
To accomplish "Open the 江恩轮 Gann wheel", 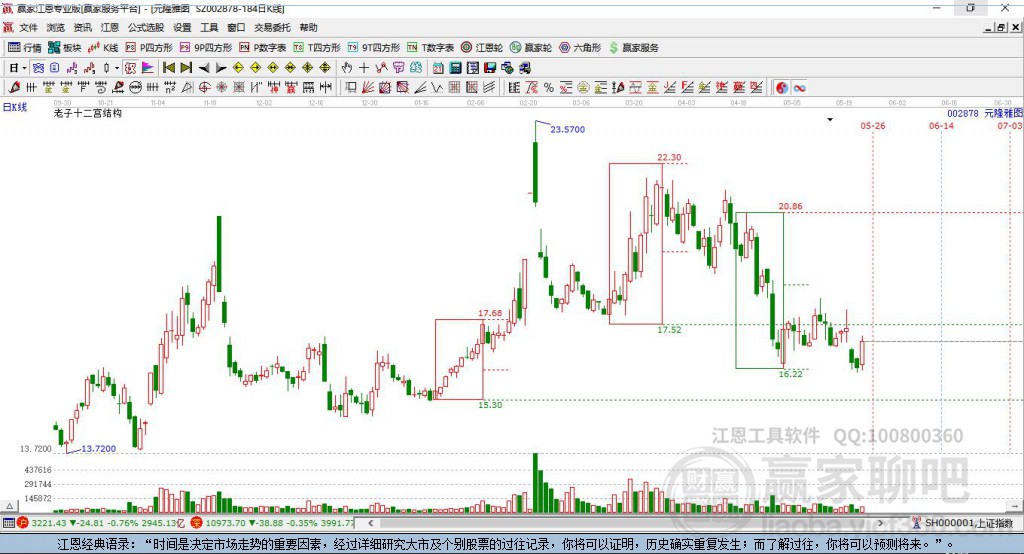I will (482, 48).
